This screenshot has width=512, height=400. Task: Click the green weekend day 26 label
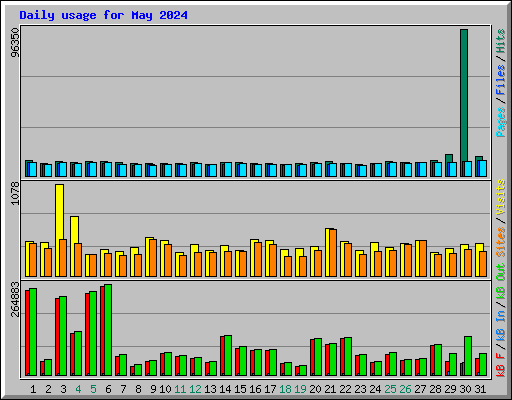point(405,389)
